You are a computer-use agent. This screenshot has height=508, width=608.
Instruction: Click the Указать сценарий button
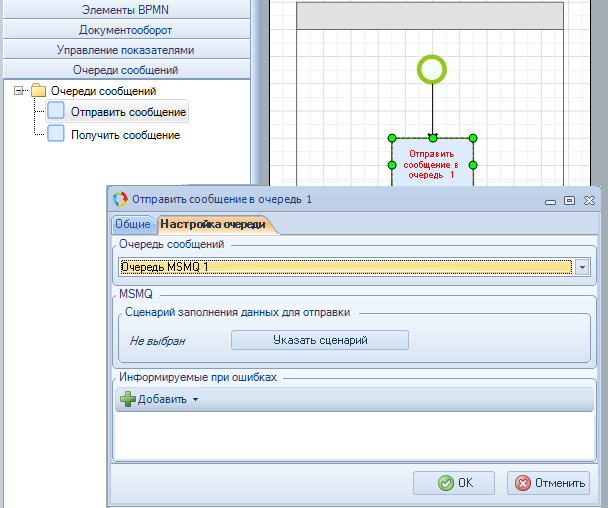point(320,340)
